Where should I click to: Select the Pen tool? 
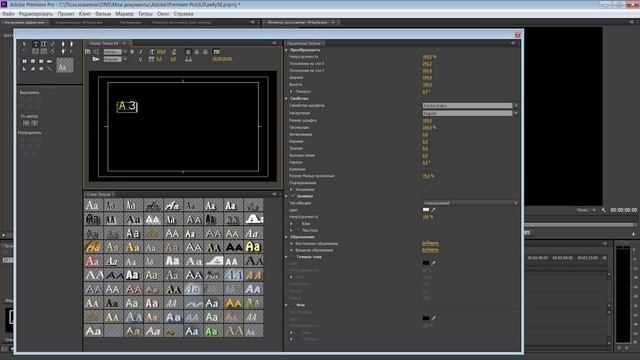pos(63,44)
